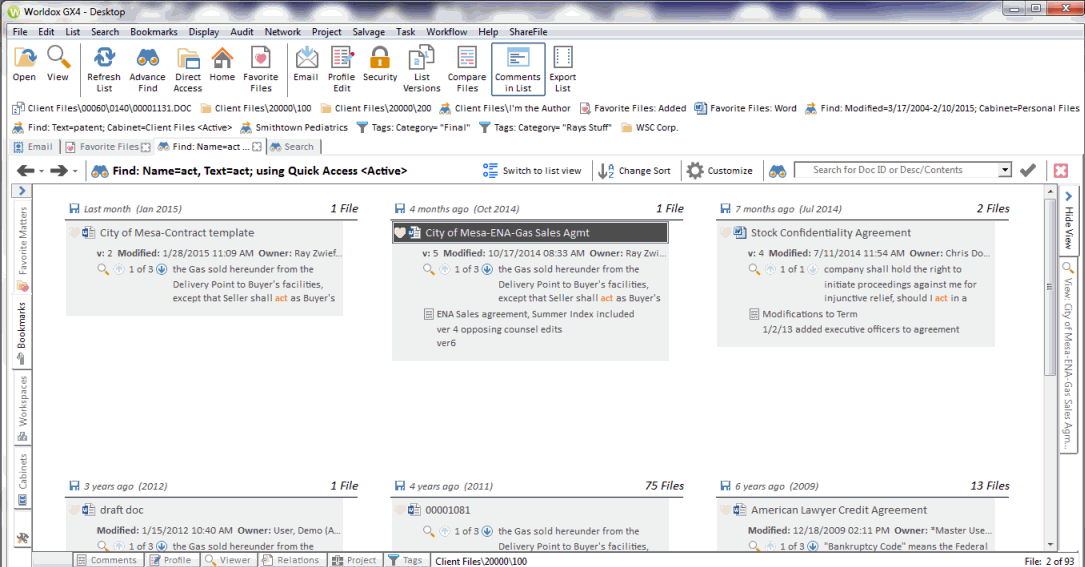Switch to the Search tab

click(x=292, y=147)
